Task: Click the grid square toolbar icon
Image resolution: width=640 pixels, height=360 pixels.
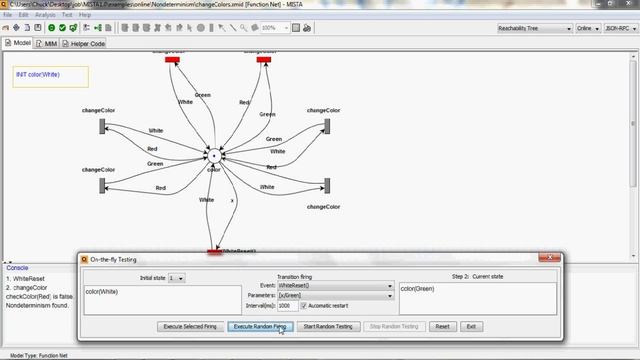Action: tap(296, 28)
